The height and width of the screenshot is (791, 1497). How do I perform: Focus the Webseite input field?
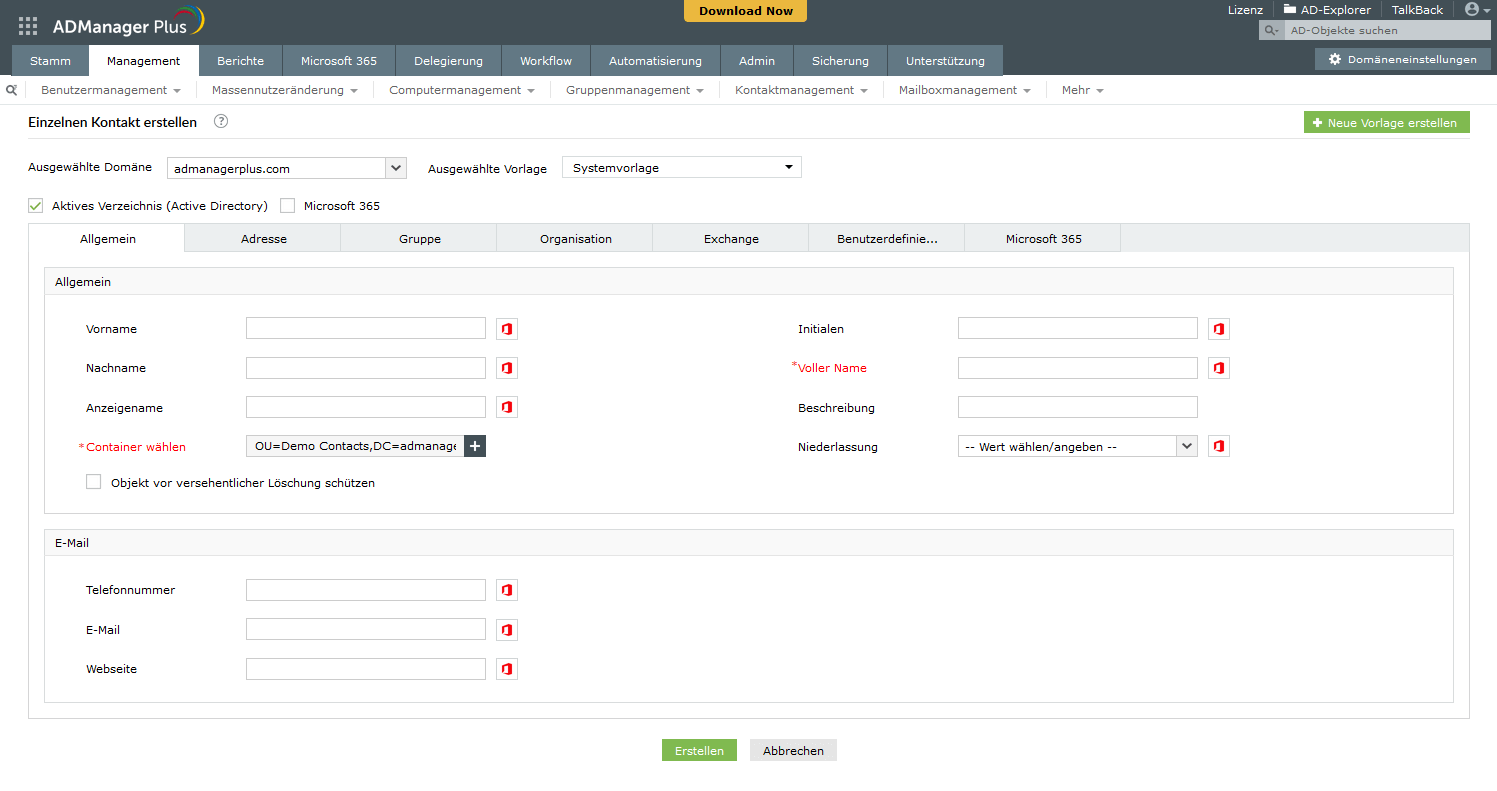[366, 669]
